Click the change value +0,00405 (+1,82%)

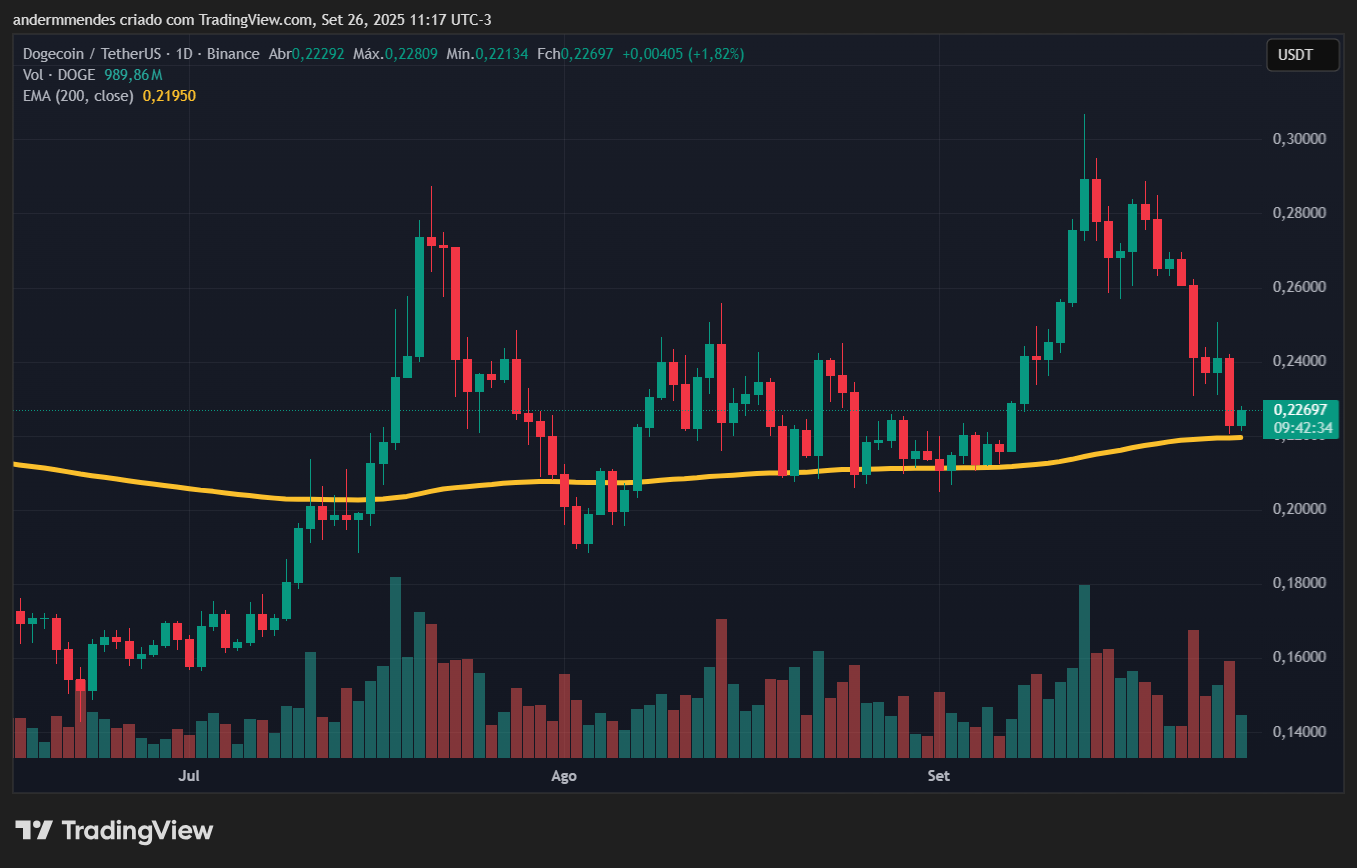[683, 54]
